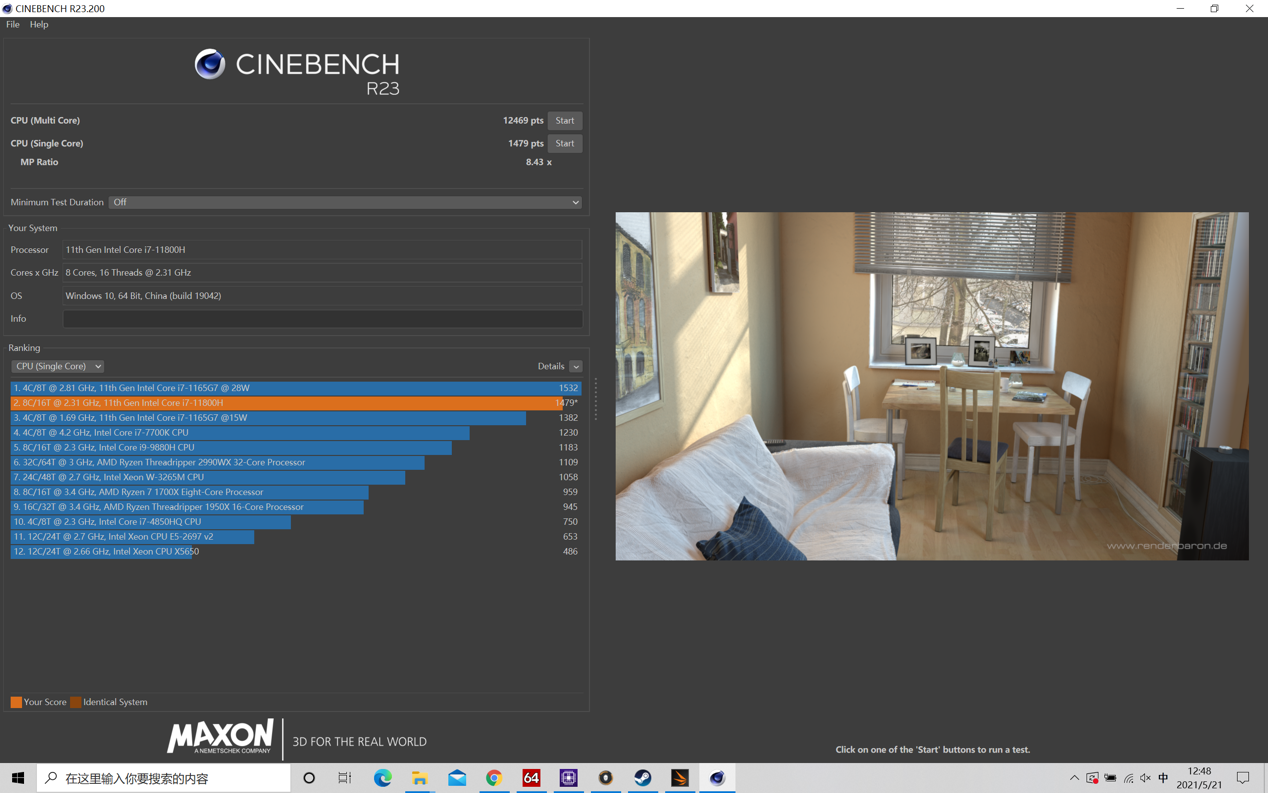The width and height of the screenshot is (1268, 793).
Task: Open the File menu
Action: 13,24
